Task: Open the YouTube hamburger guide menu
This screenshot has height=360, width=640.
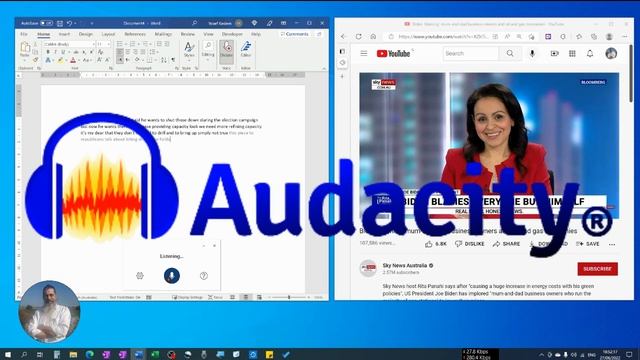Action: point(364,53)
